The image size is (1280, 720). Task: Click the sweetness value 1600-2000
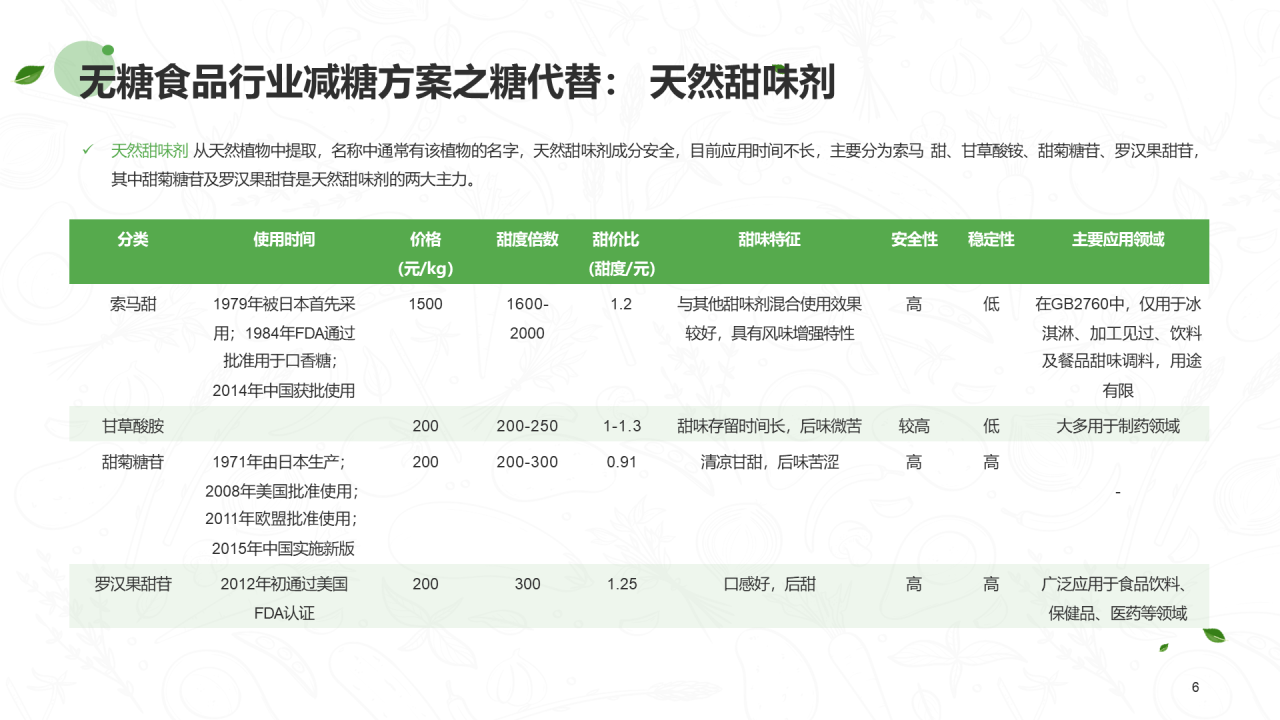click(527, 319)
